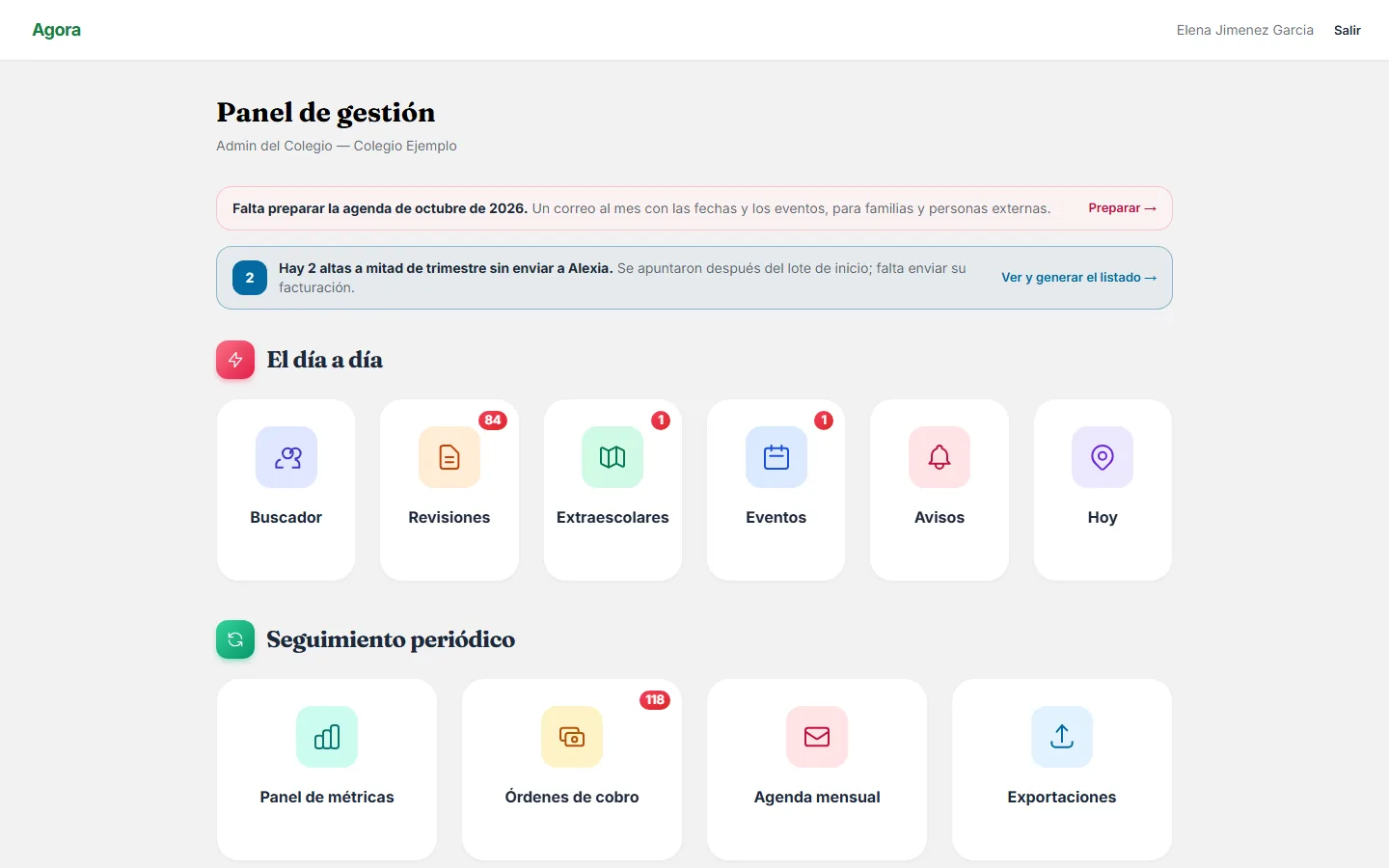Click the Extraescolares card label
Viewport: 1389px width, 868px height.
pos(613,518)
